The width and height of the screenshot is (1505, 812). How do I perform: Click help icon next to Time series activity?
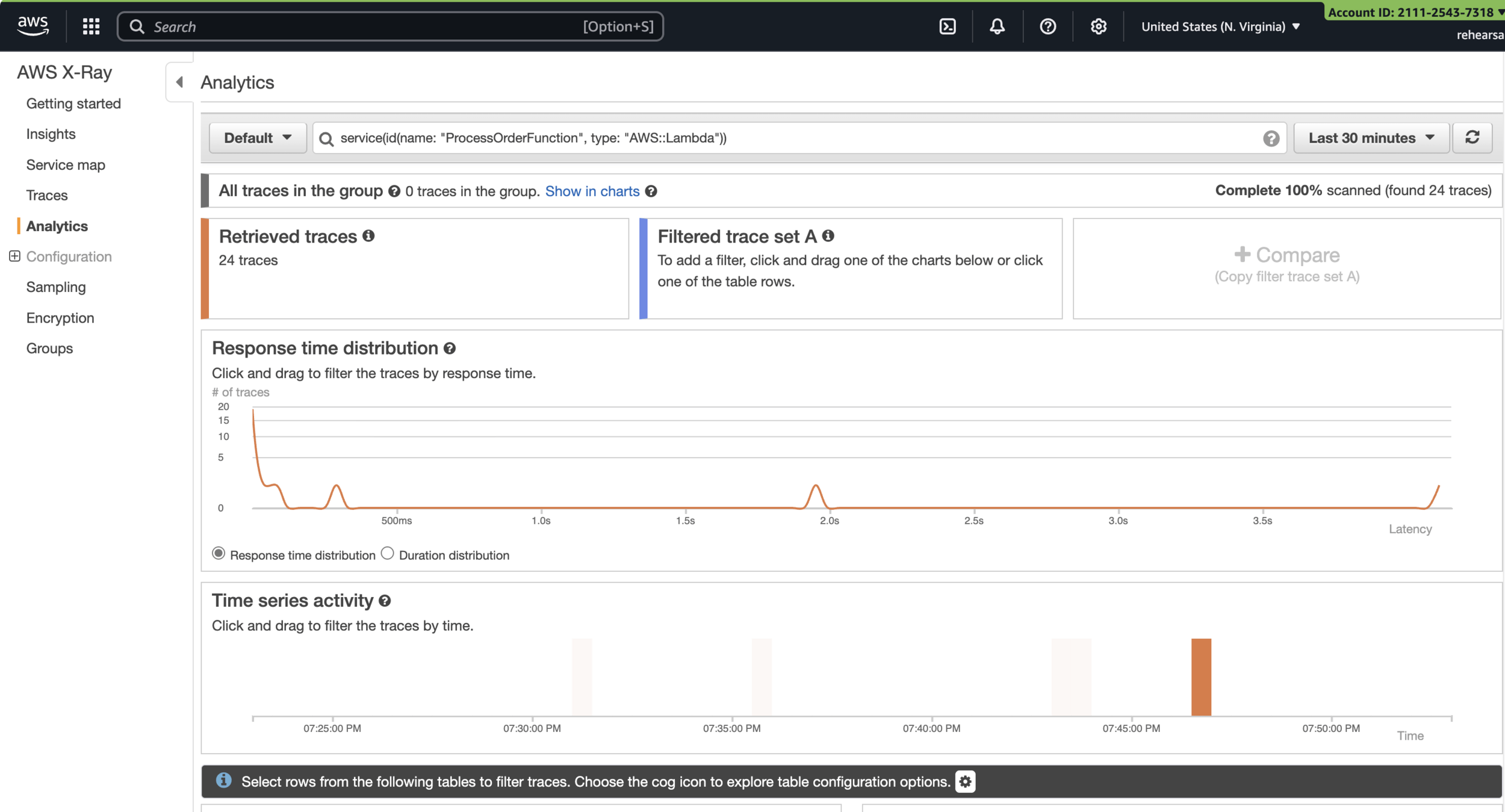[x=385, y=601]
